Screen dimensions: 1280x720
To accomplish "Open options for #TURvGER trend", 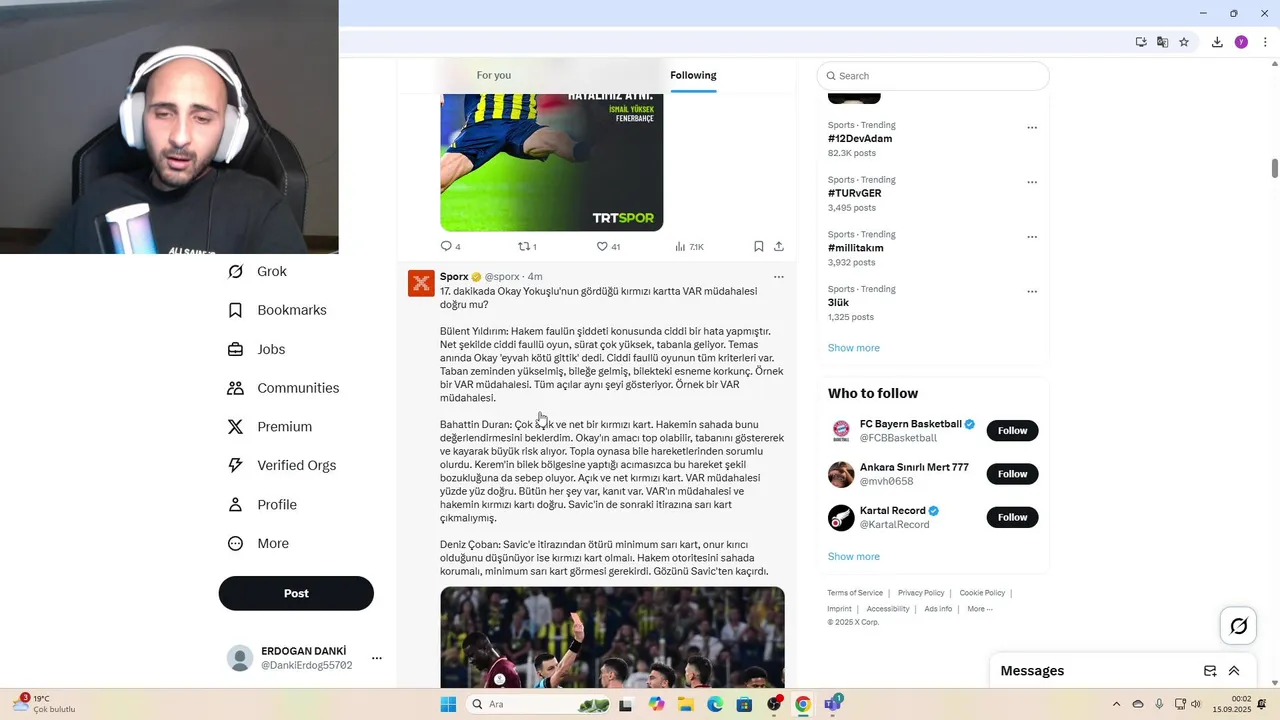I will (1032, 183).
